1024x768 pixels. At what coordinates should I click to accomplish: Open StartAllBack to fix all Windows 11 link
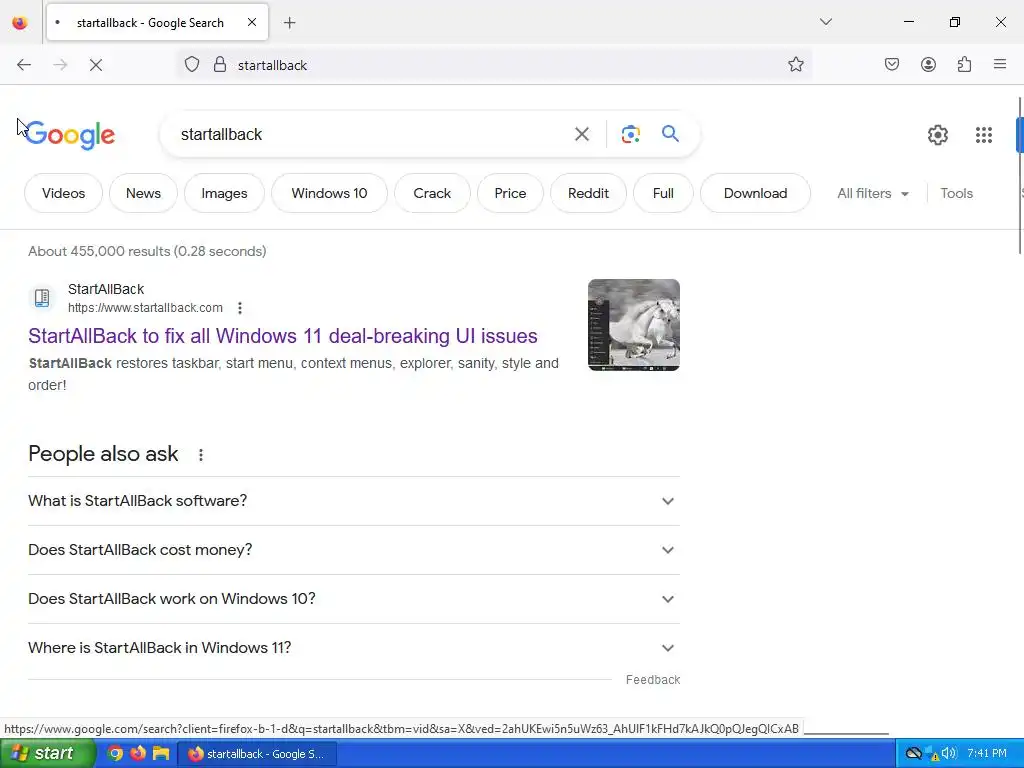point(283,336)
